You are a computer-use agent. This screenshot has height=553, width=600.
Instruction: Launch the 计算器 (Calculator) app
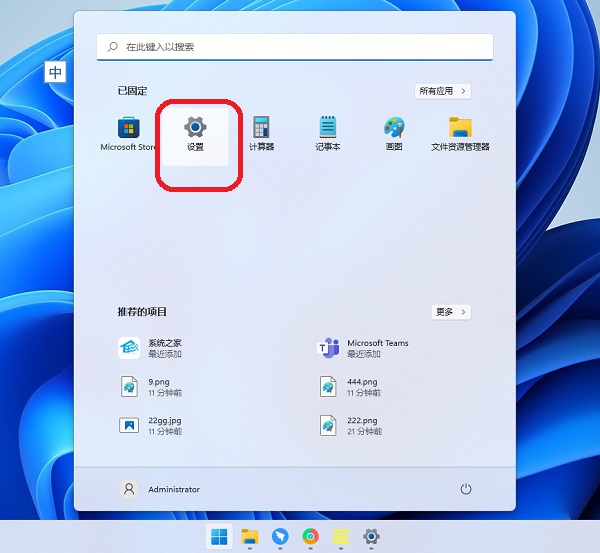click(261, 133)
